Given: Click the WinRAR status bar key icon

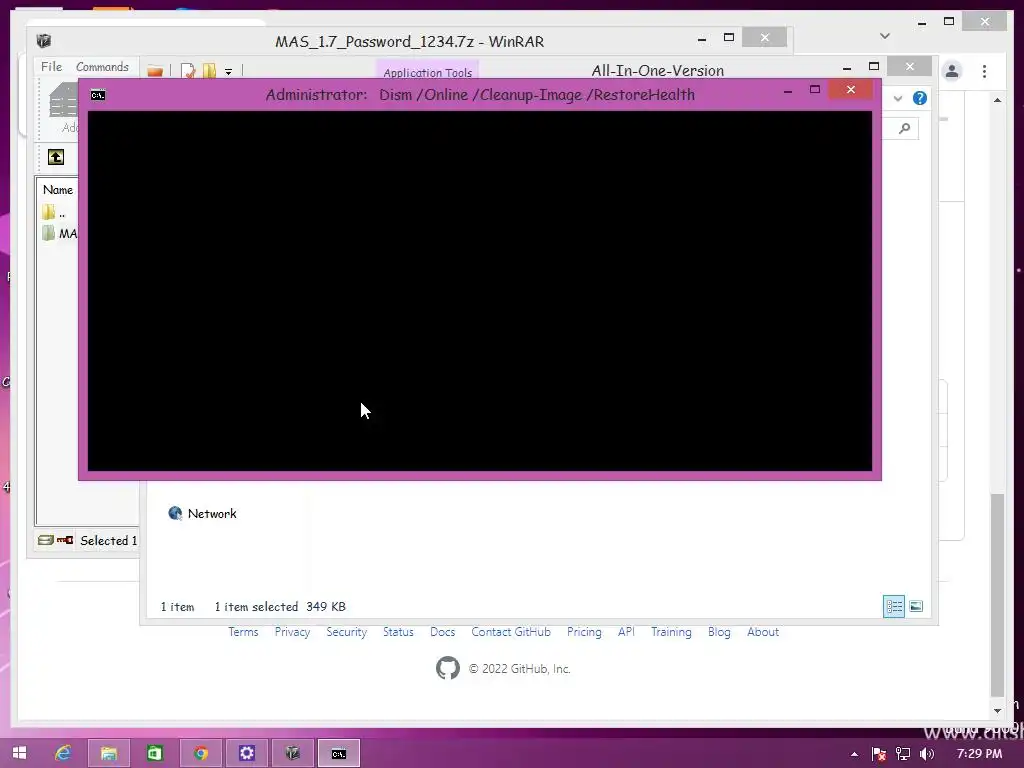Looking at the screenshot, I should pos(65,540).
